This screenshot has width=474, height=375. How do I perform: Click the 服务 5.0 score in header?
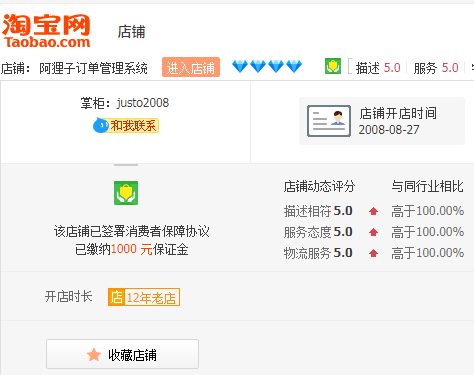click(436, 68)
